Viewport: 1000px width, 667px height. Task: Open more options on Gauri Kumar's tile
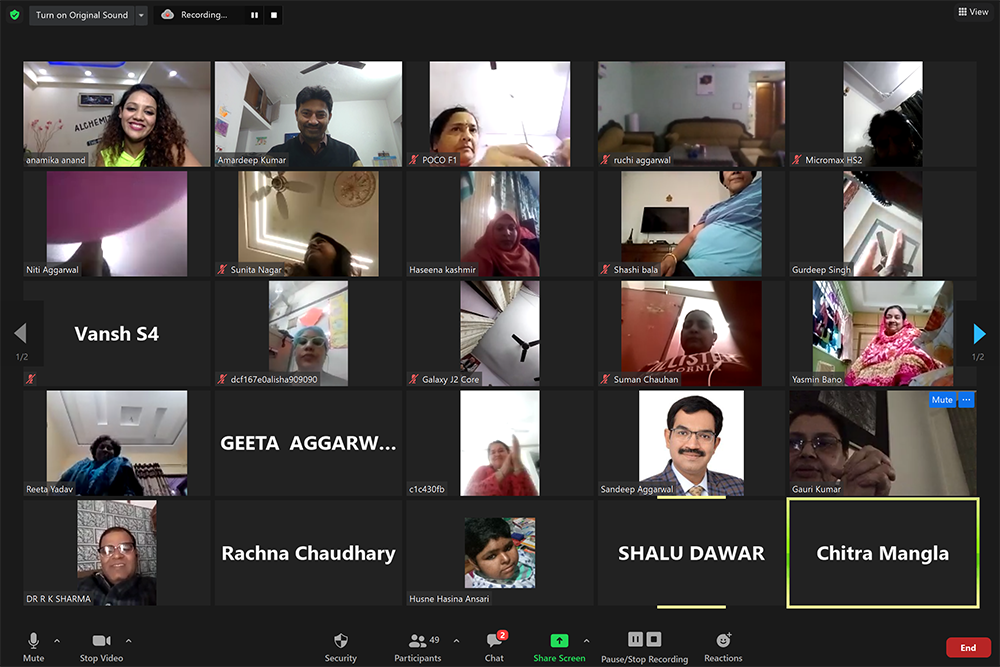[x=966, y=400]
